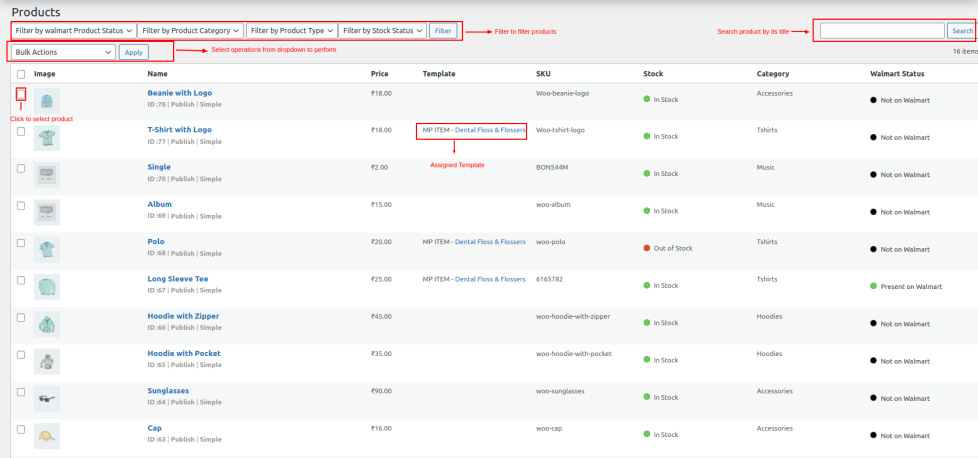Screen dimensions: 978x458
Task: Click the Album product image icon
Action: [x=47, y=211]
